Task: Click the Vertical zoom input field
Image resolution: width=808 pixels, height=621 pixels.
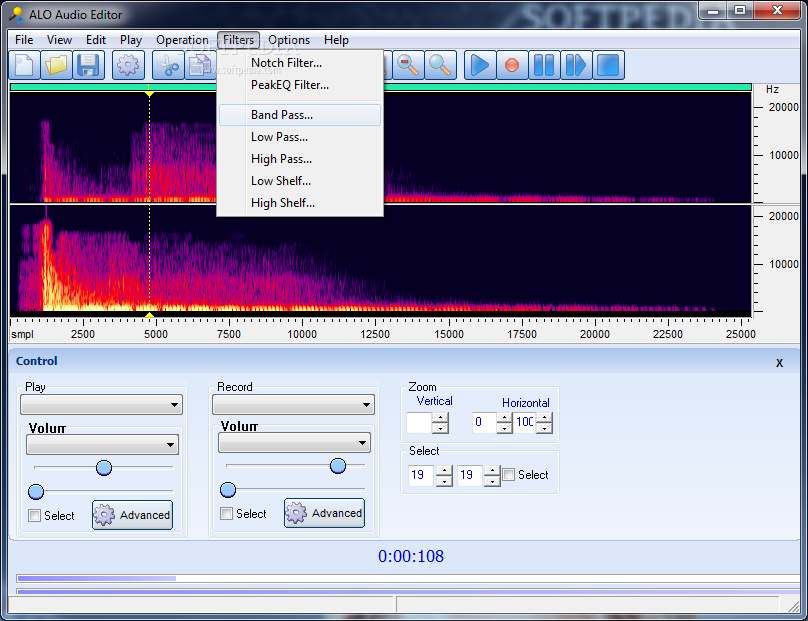Action: 419,423
